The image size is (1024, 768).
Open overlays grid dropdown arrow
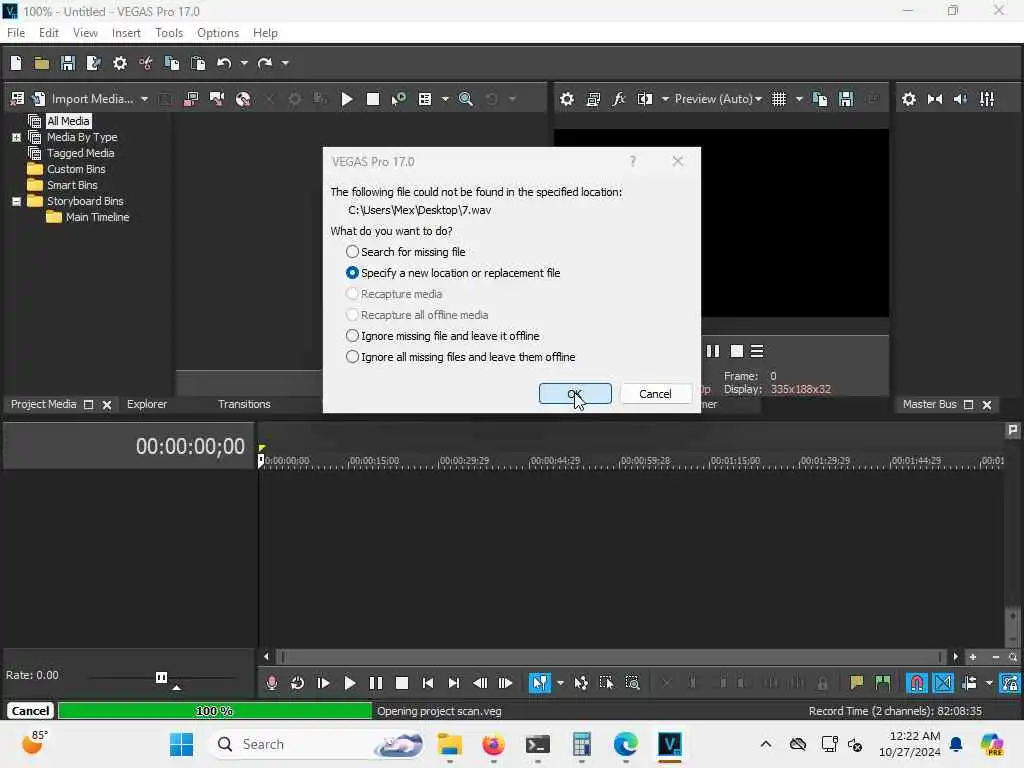799,99
